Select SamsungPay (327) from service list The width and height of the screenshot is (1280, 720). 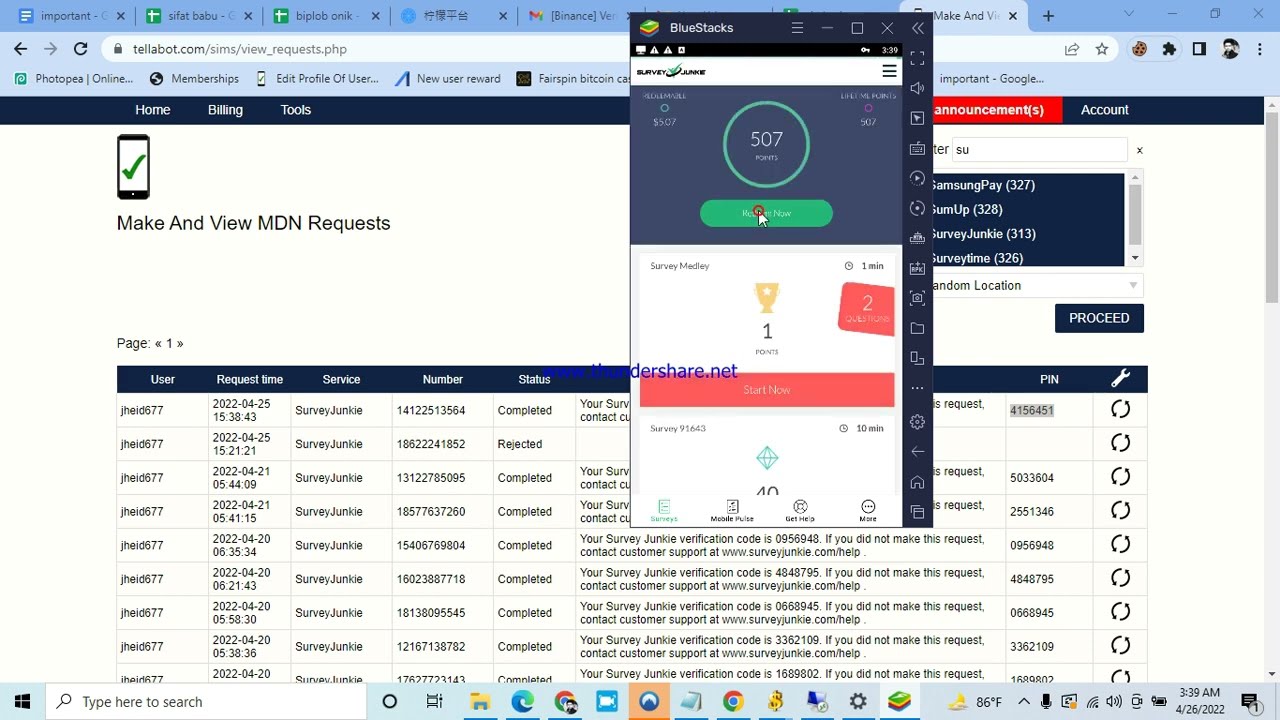pyautogui.click(x=983, y=185)
